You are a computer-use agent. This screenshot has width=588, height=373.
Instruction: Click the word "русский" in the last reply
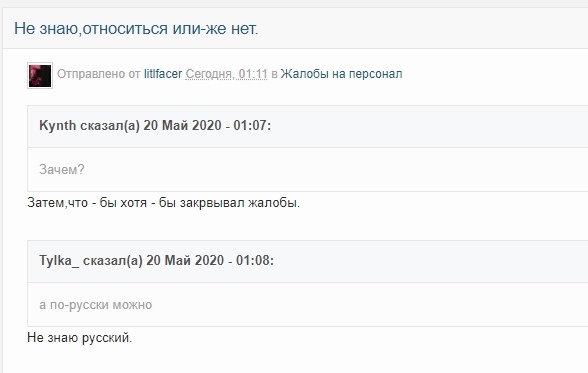coord(105,338)
